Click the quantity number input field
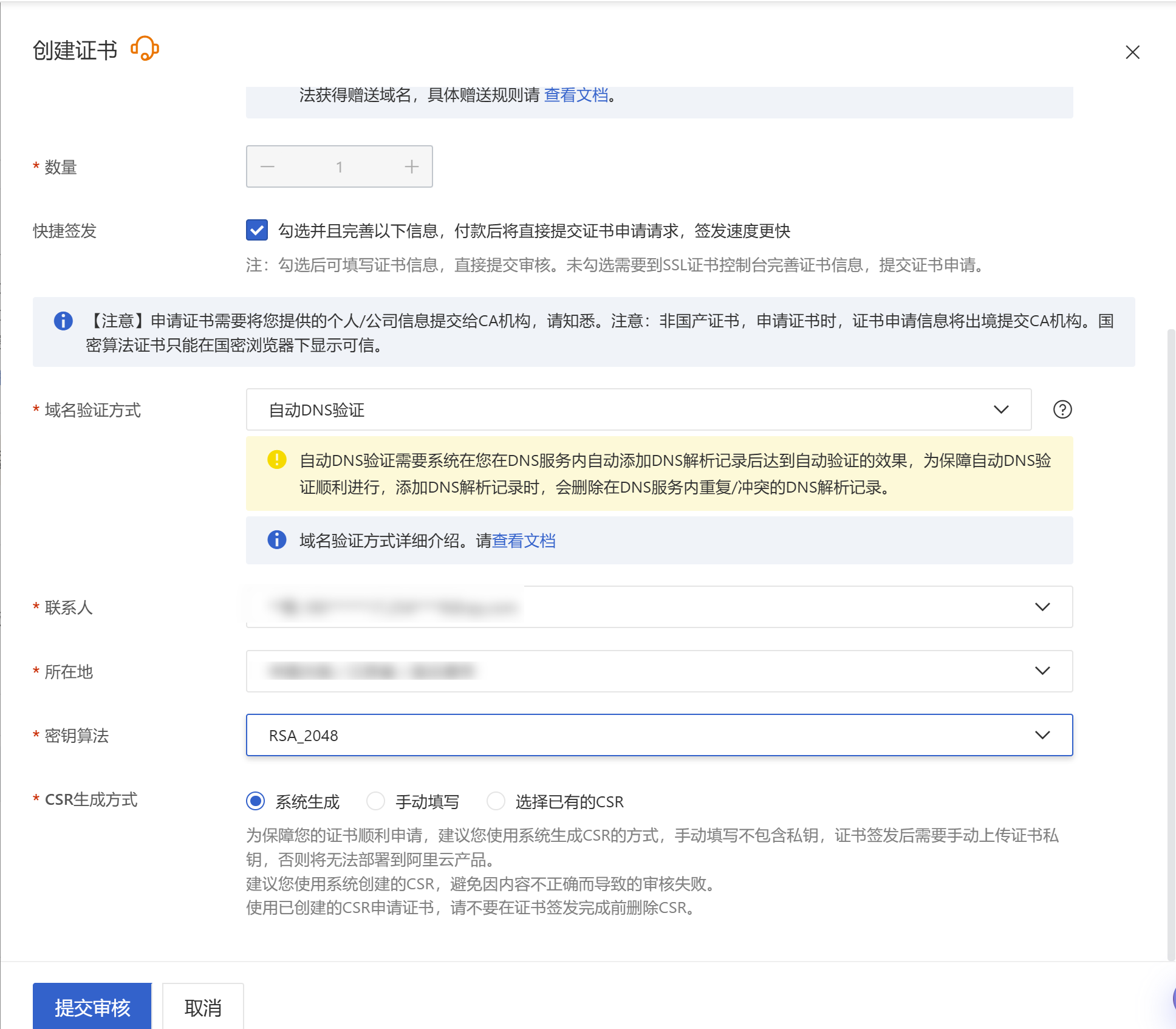The height and width of the screenshot is (1029, 1176). pyautogui.click(x=339, y=166)
